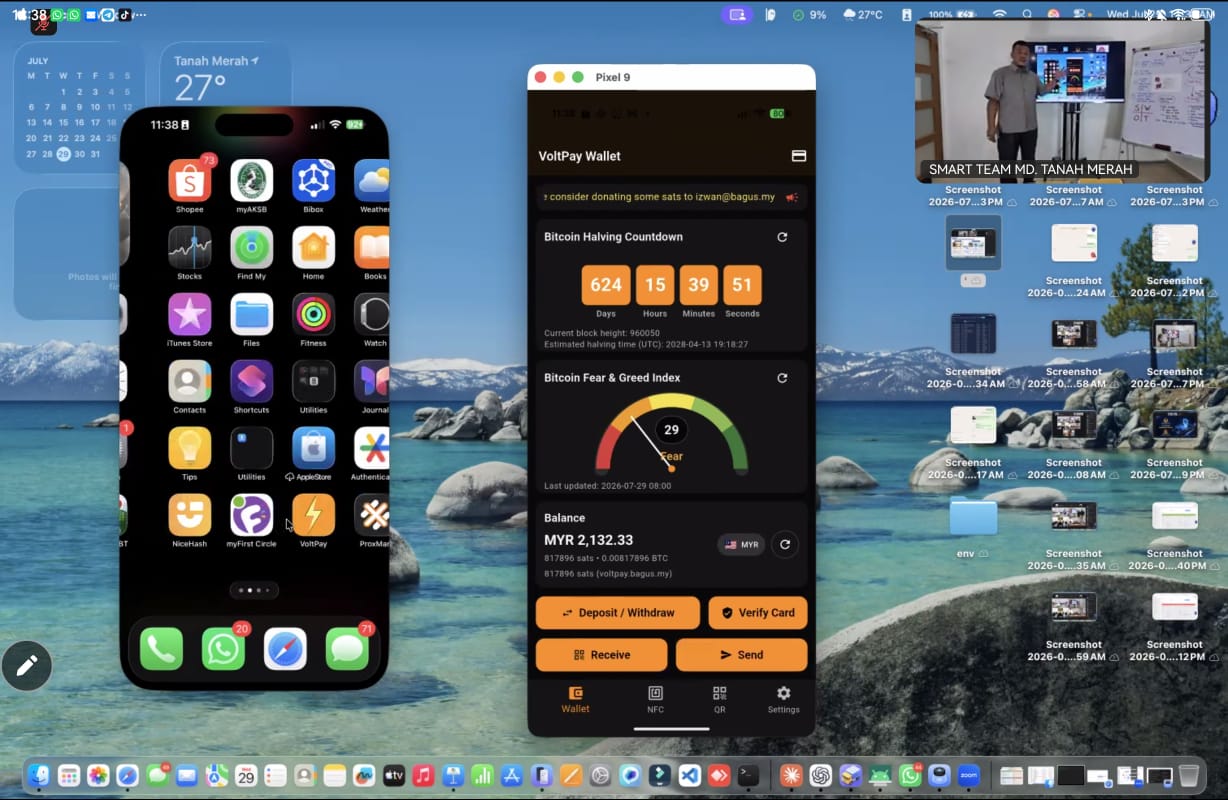Open the Tips app on the iPhone
Screen dimensions: 1228x800
[189, 448]
